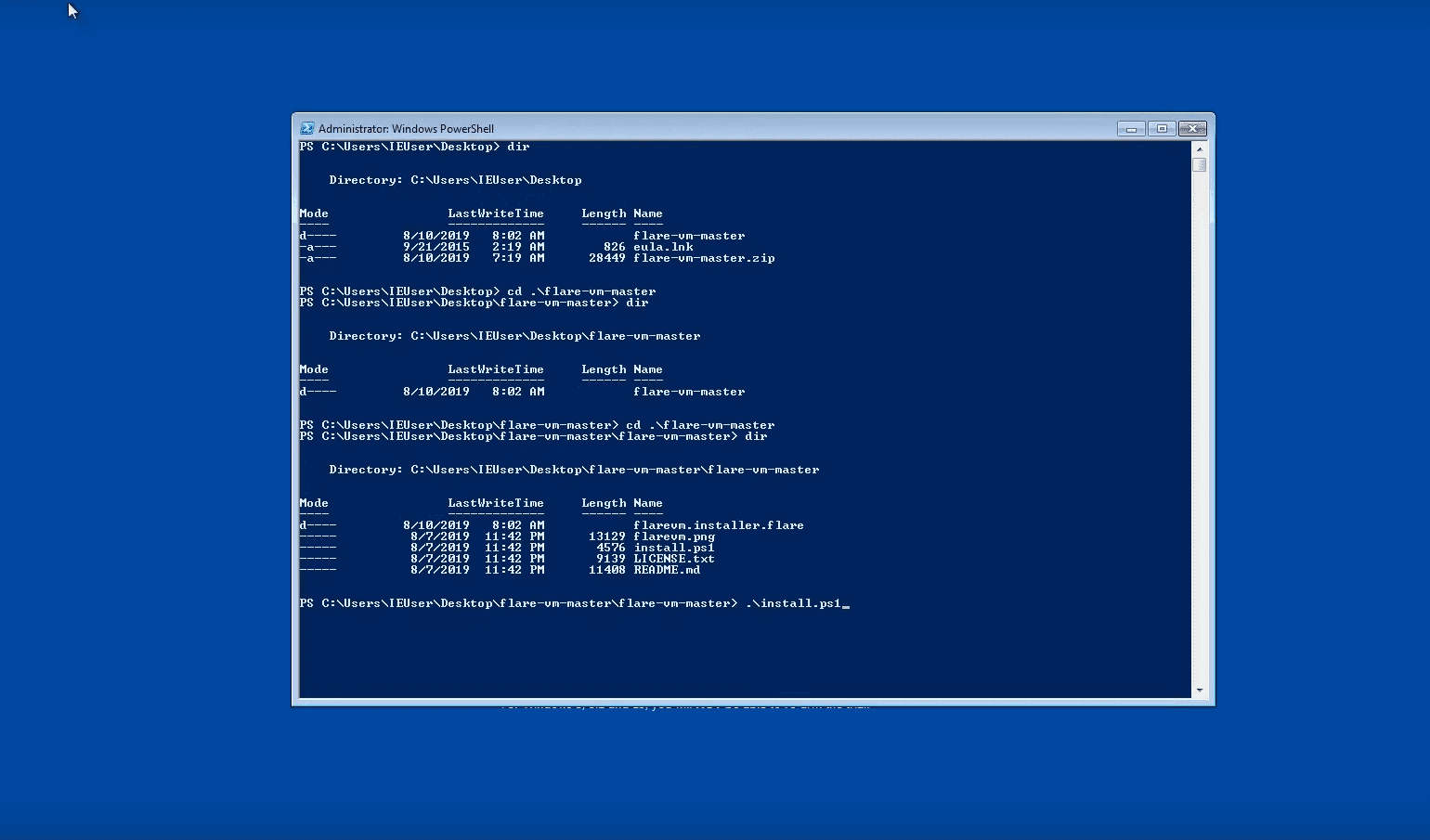1430x840 pixels.
Task: Click the 28449 length value for the zip
Action: [x=606, y=258]
